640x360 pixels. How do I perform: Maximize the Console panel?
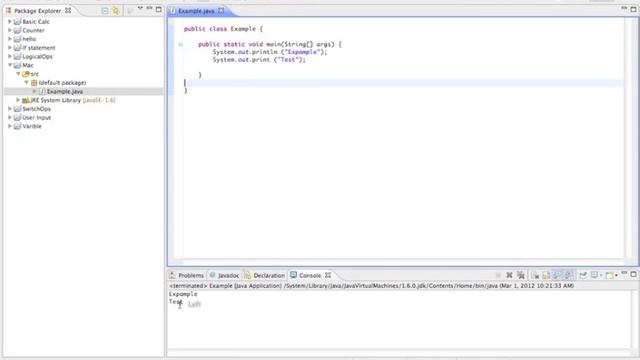(633, 274)
